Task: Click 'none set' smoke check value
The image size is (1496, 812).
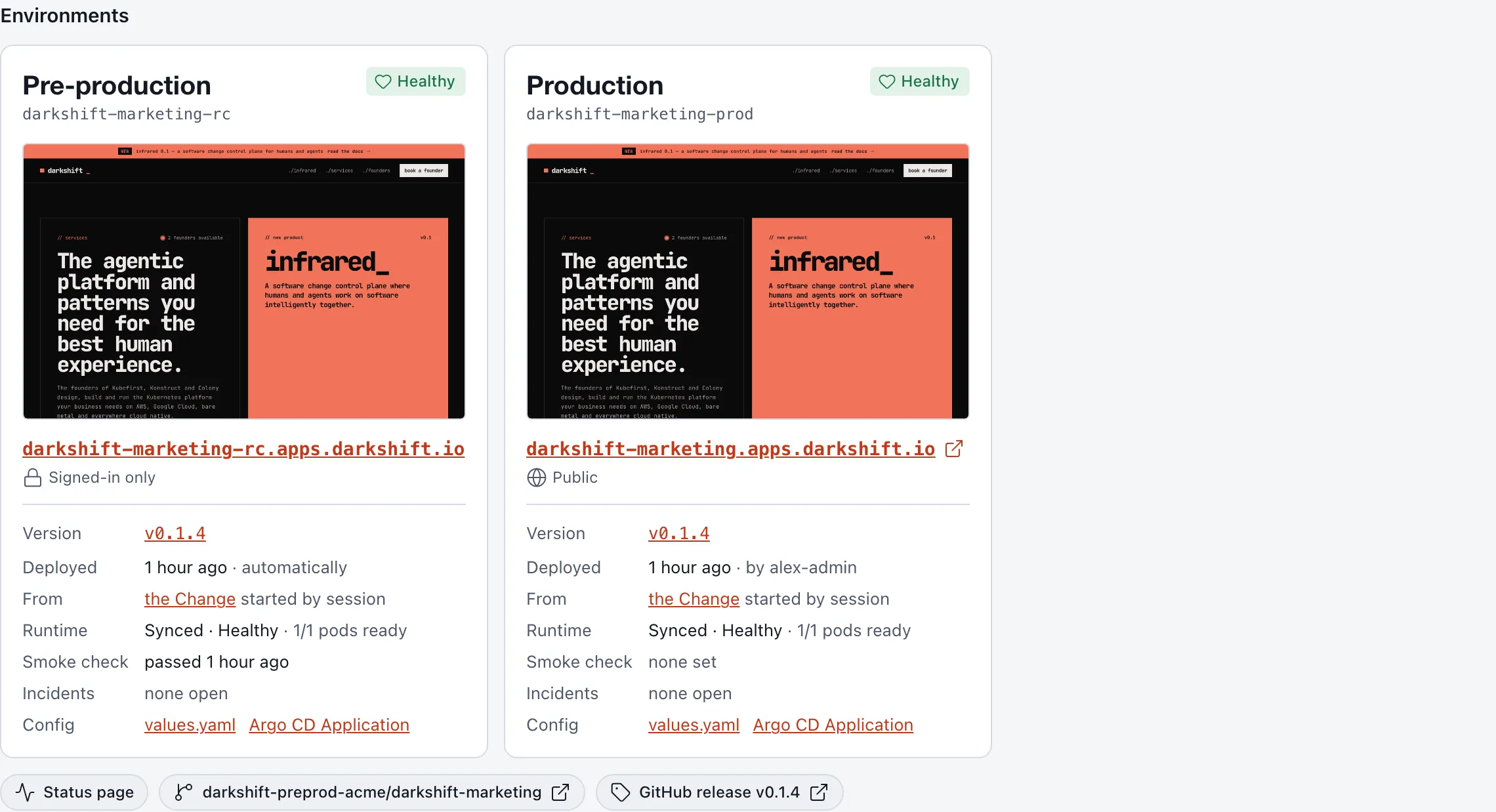Action: tap(682, 662)
